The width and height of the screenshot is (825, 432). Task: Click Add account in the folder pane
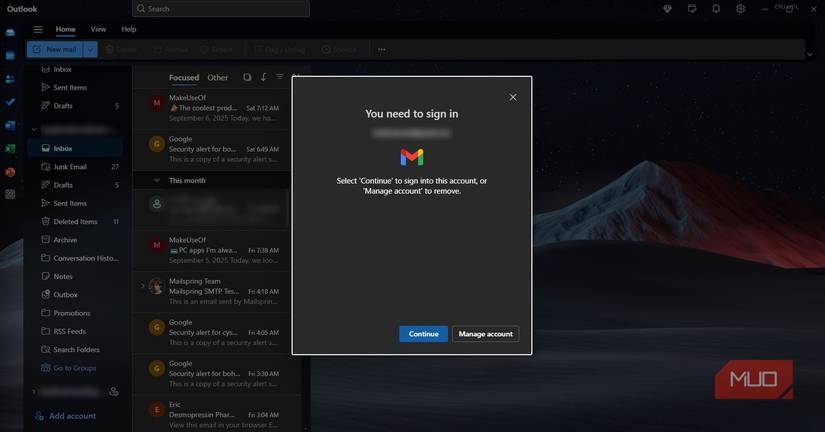[x=66, y=416]
